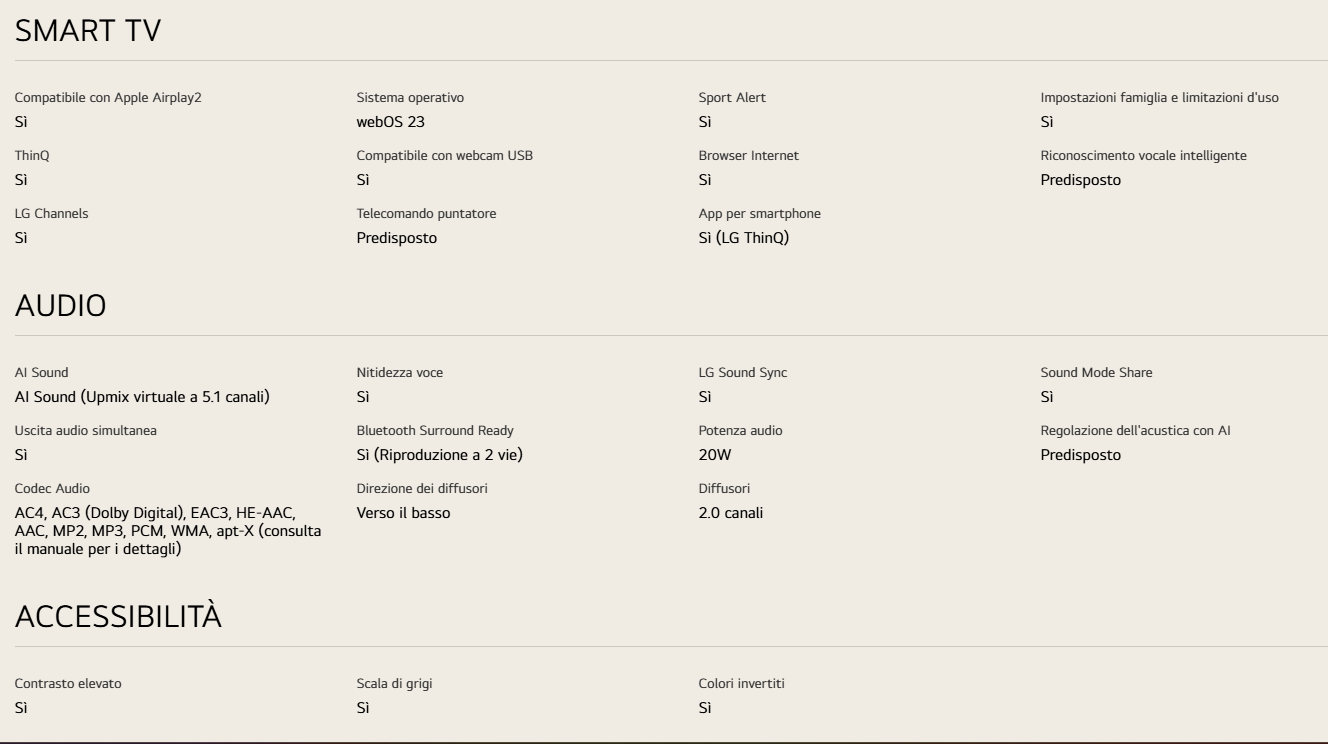
Task: Click the Bluetooth Surround Ready label
Action: 435,431
